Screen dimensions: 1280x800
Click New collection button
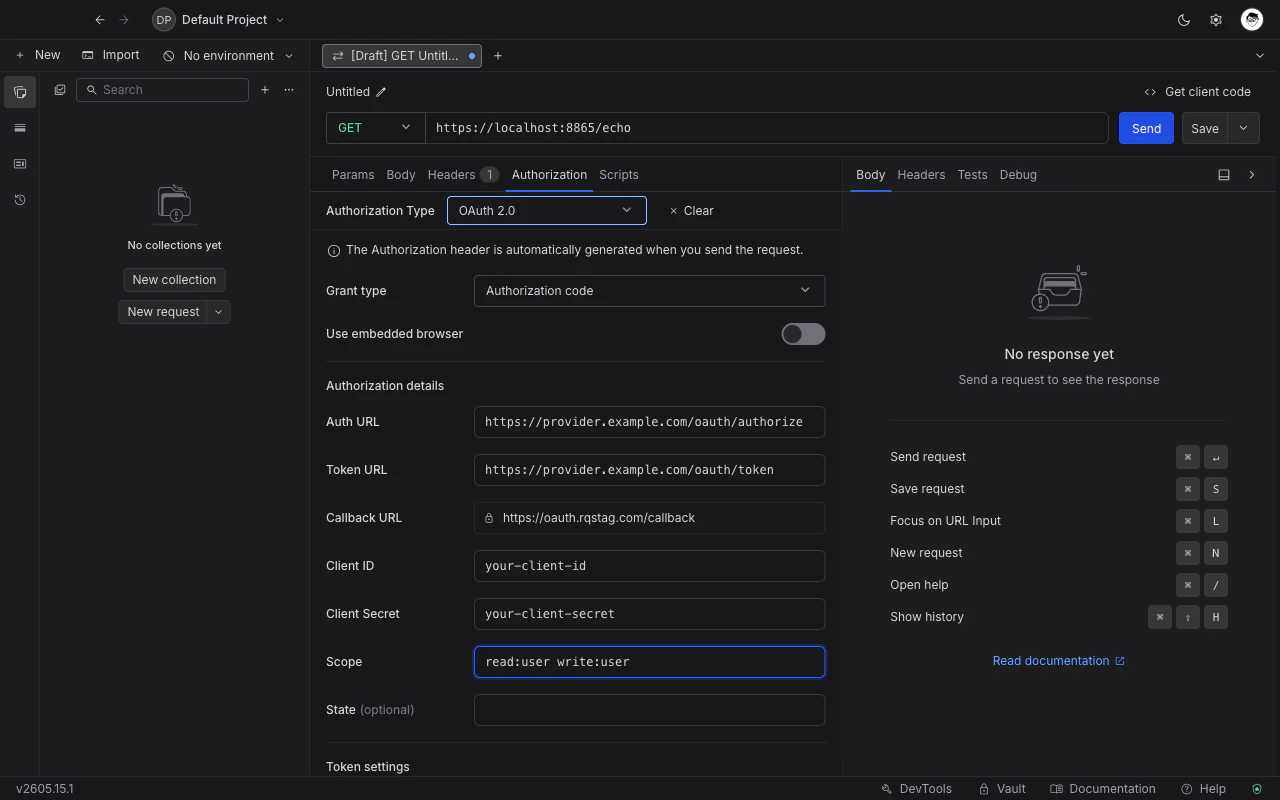point(174,280)
